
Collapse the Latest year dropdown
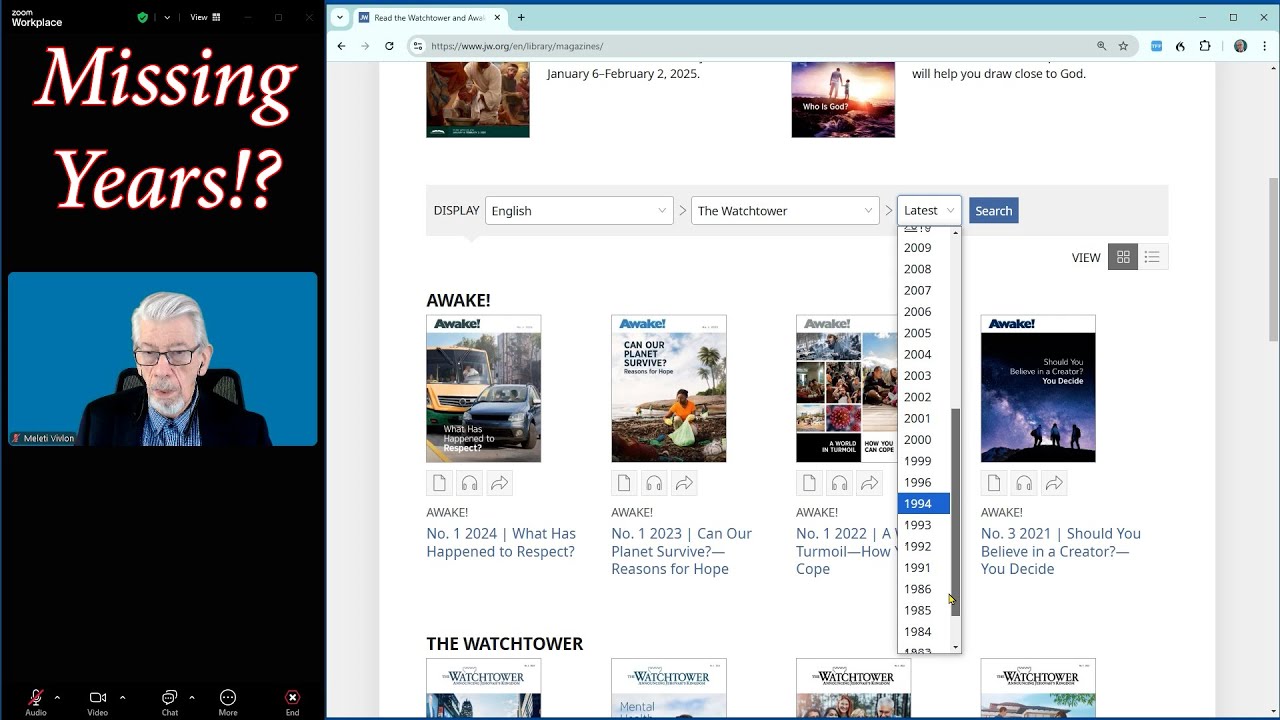(x=929, y=210)
